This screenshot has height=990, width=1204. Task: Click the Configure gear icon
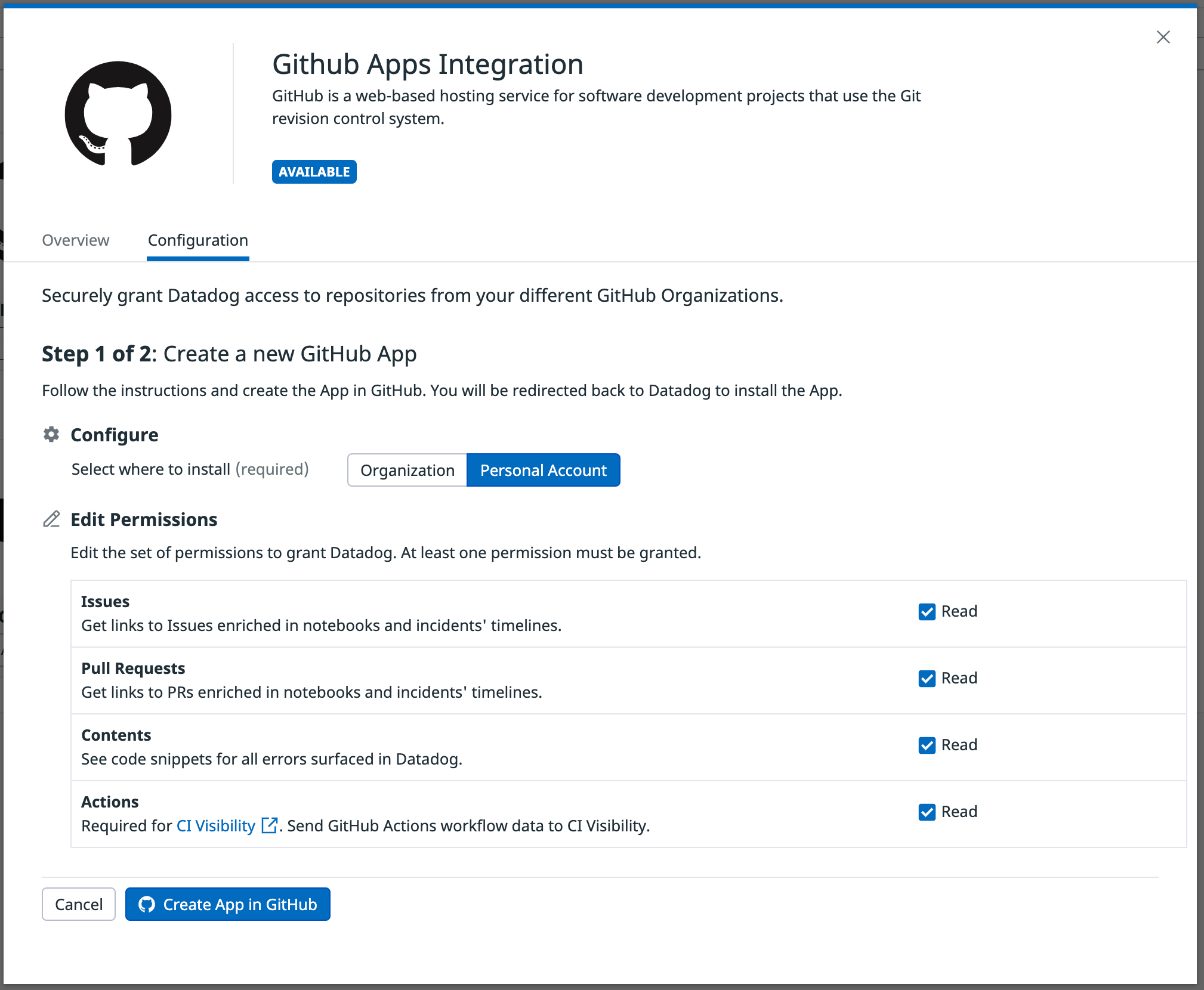51,434
